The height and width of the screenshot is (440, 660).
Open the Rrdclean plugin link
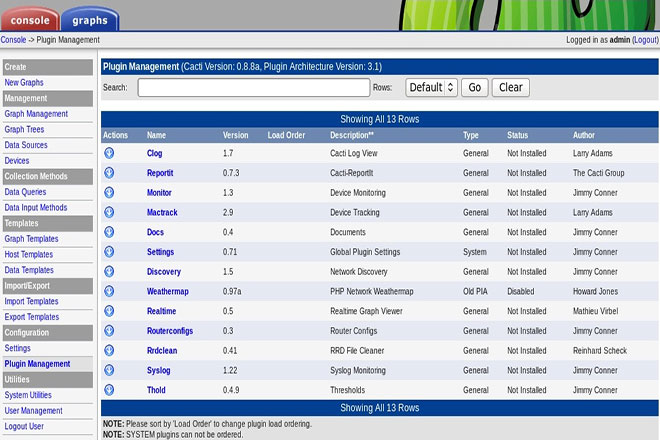pyautogui.click(x=162, y=351)
